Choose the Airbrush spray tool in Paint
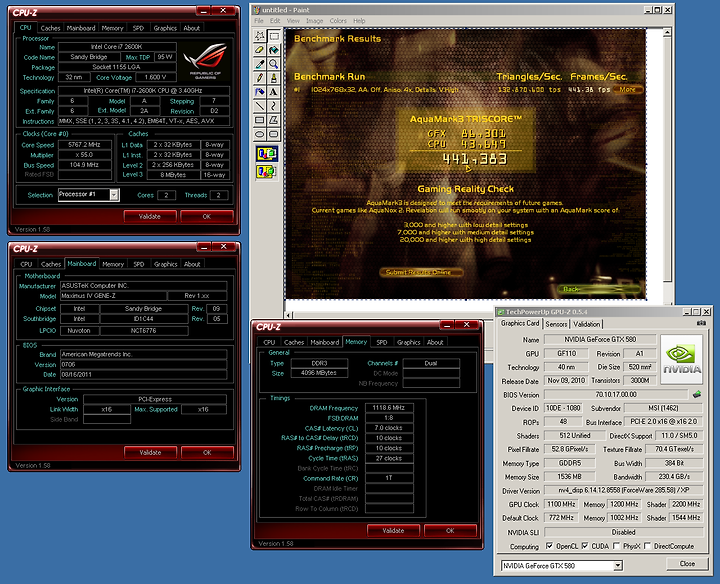Viewport: 720px width, 584px height. point(260,92)
